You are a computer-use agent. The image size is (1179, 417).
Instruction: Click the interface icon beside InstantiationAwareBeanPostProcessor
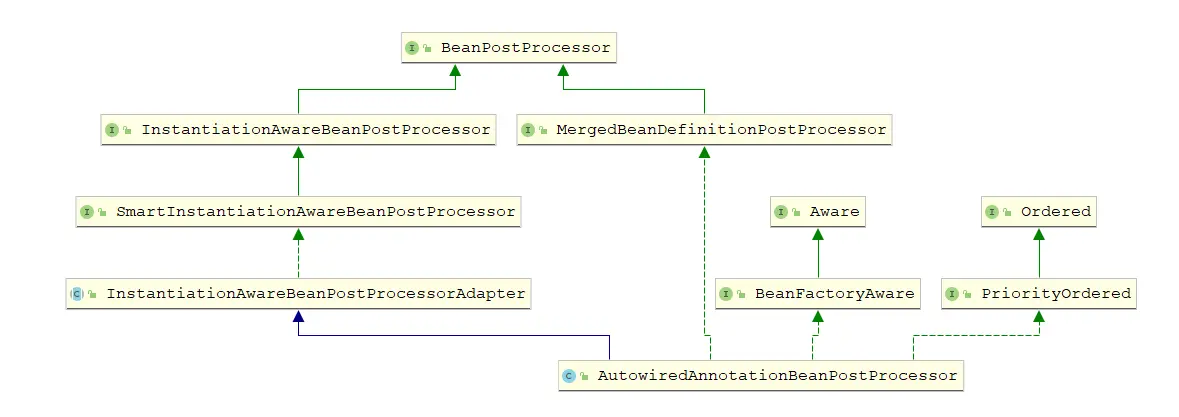pyautogui.click(x=112, y=131)
